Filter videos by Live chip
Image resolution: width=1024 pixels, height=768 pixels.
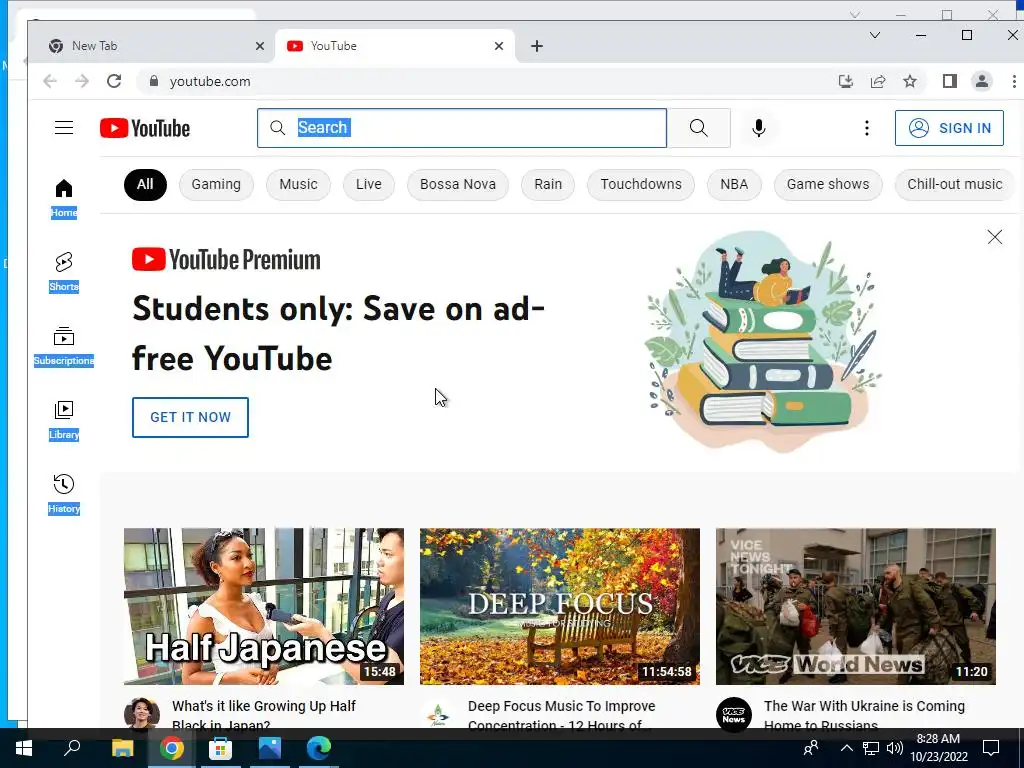pos(369,184)
